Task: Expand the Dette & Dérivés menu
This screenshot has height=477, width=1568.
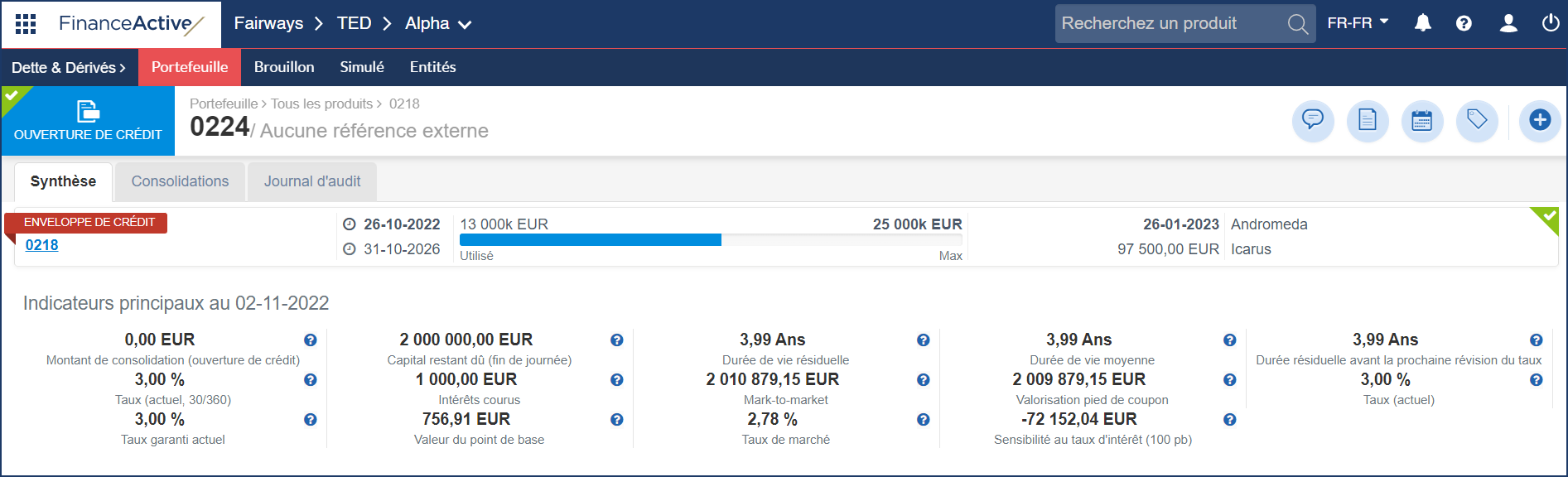Action: [x=69, y=68]
